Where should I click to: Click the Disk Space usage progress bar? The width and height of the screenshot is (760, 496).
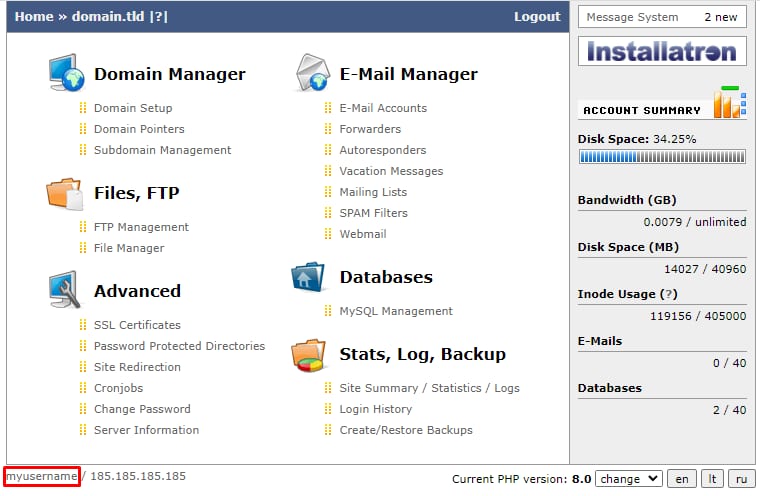(x=661, y=157)
